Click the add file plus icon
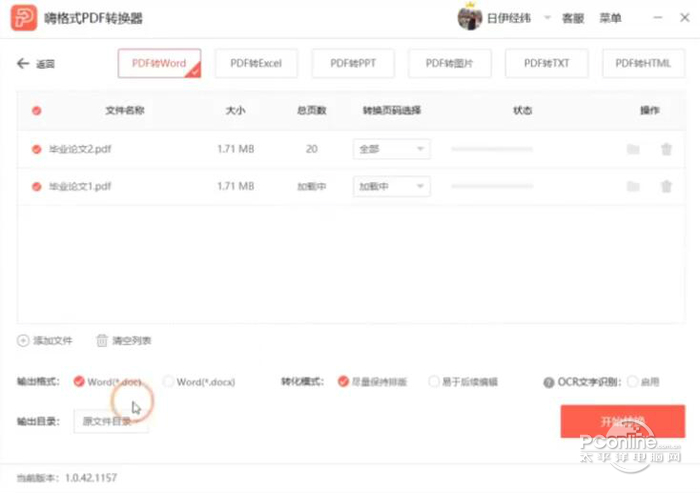 click(23, 341)
